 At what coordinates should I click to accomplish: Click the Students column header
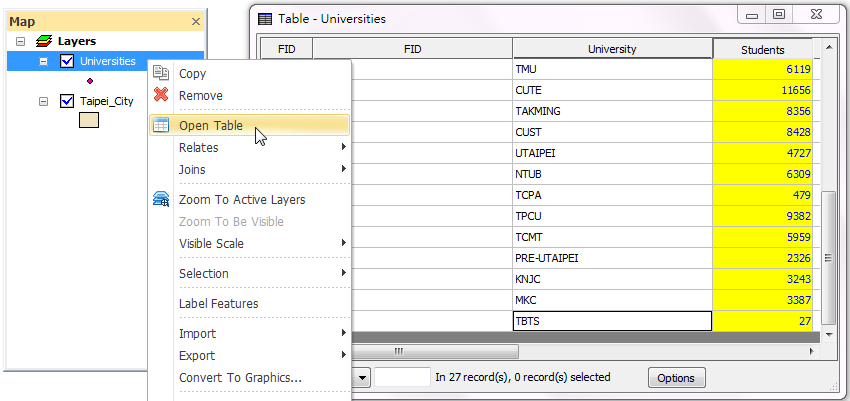[x=762, y=49]
